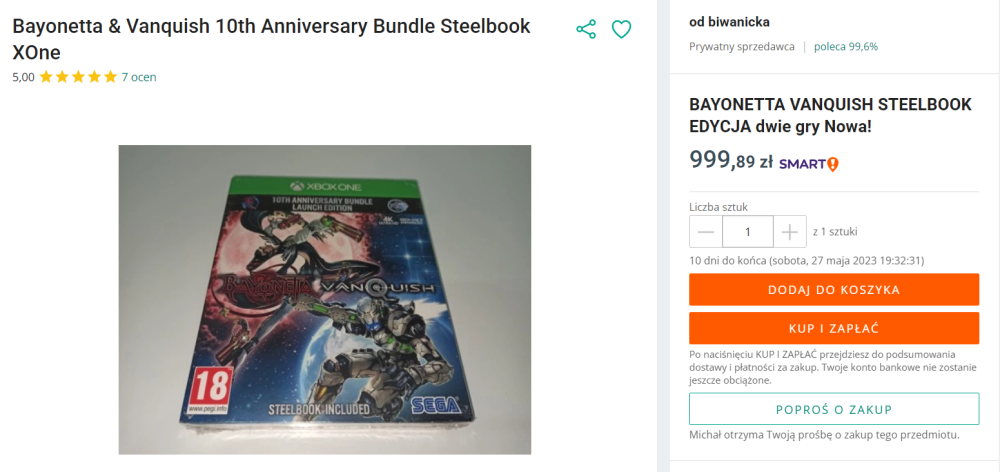Open the "poleca 99,6%" seller rating link
Image resolution: width=1000 pixels, height=472 pixels.
(x=846, y=46)
